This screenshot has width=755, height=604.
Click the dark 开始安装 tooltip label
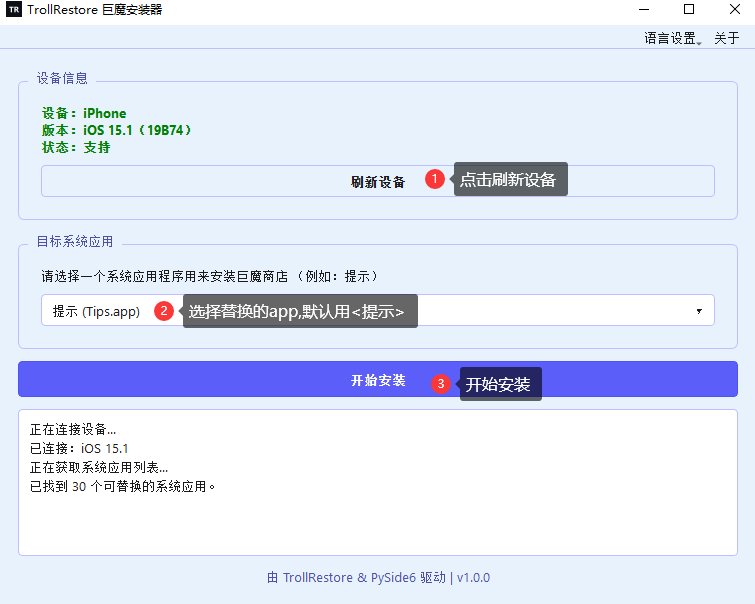[x=500, y=384]
